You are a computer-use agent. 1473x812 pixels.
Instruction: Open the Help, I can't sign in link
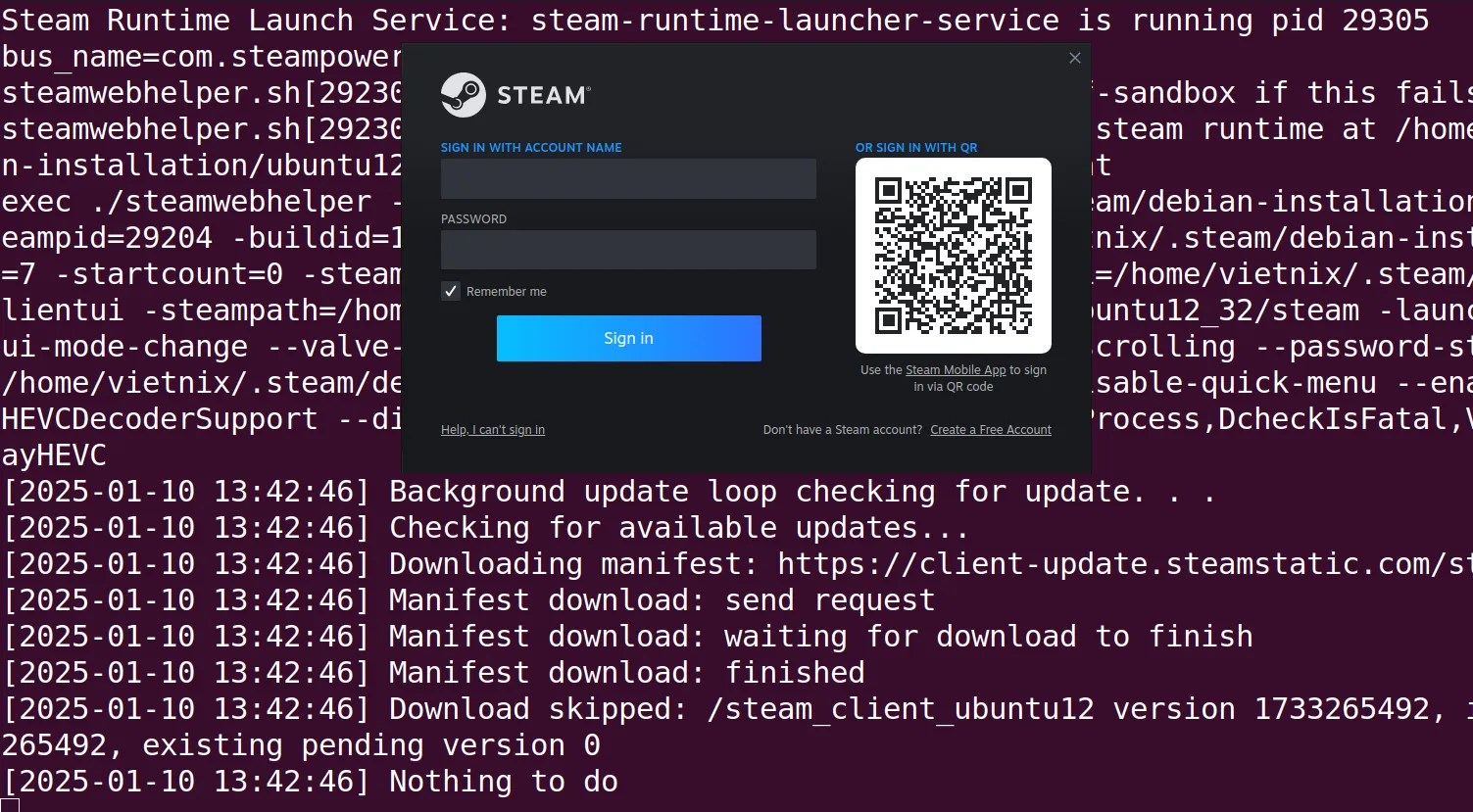492,430
